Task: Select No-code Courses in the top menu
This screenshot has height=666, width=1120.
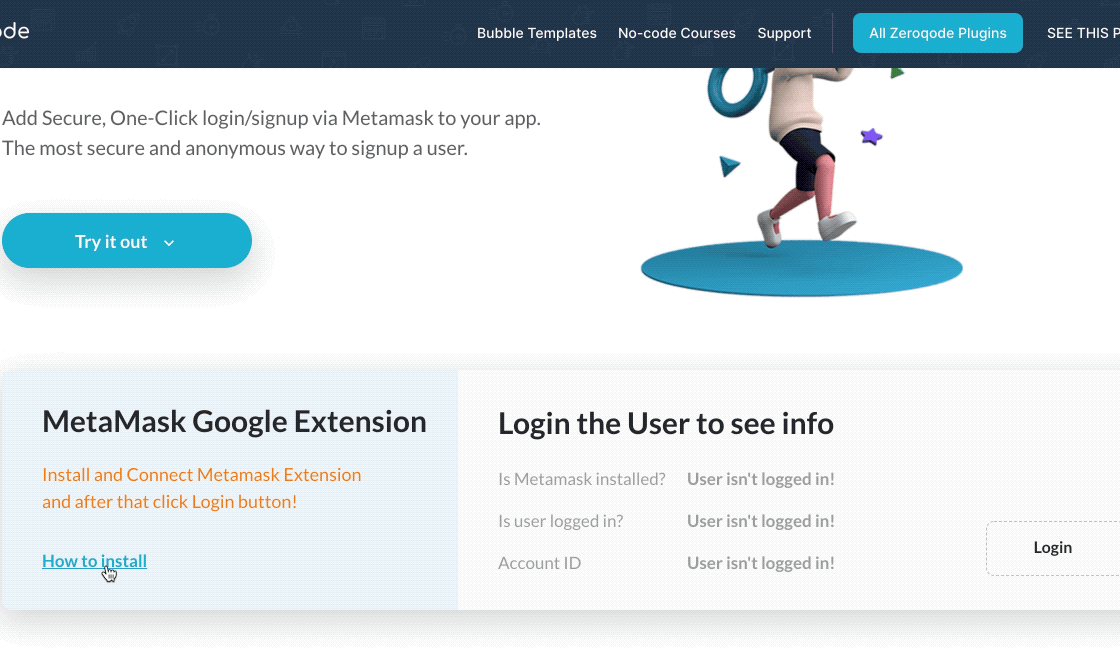Action: coord(676,33)
